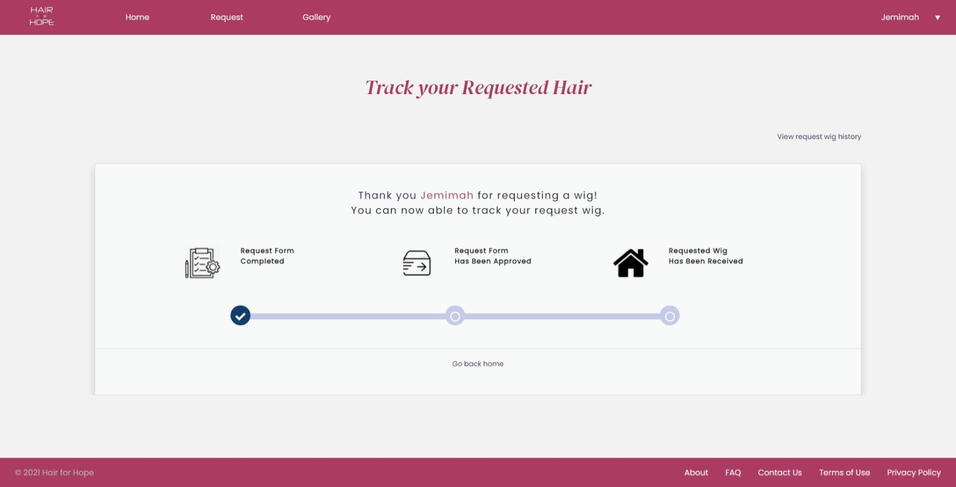The width and height of the screenshot is (956, 487).
Task: Select the middle approval step circle
Action: tap(455, 316)
